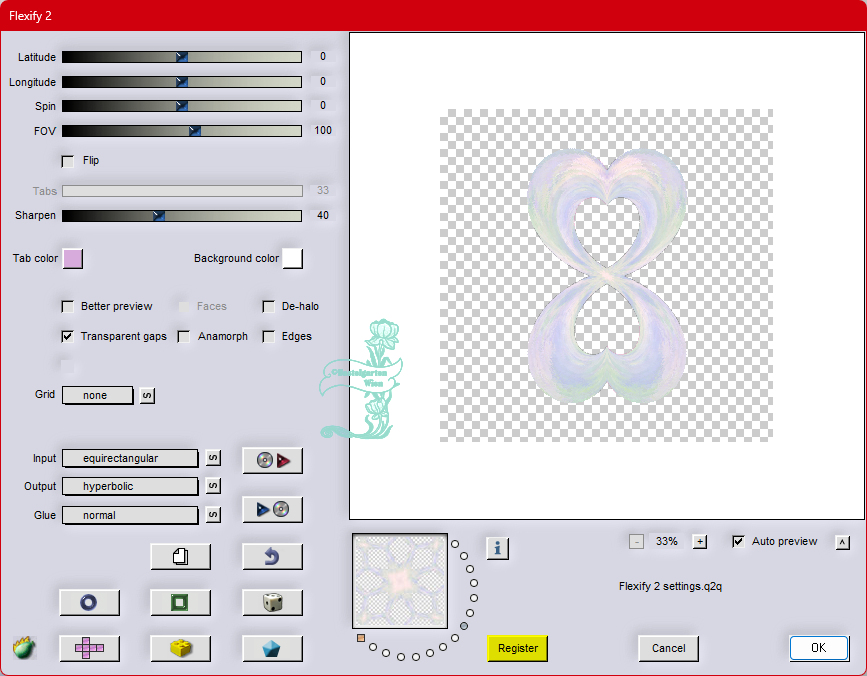Click the load settings disc button
The width and height of the screenshot is (867, 676).
coord(272,460)
